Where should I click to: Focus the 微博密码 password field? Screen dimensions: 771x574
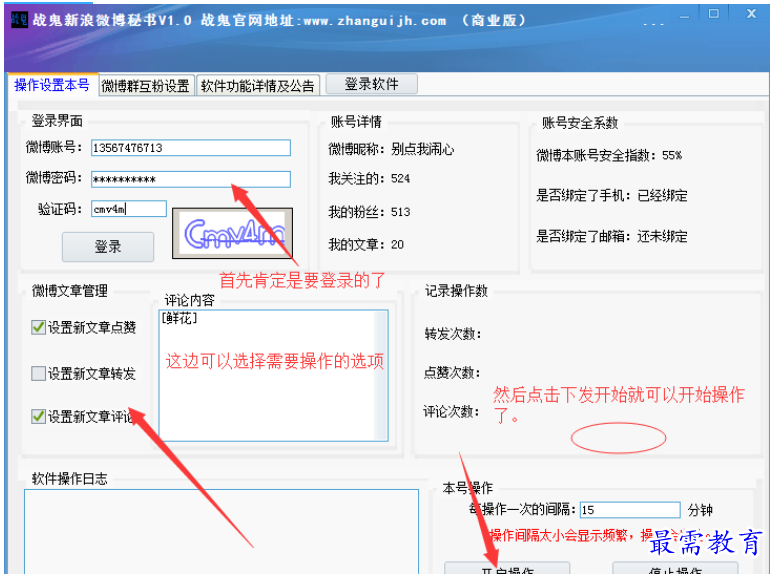tap(191, 179)
